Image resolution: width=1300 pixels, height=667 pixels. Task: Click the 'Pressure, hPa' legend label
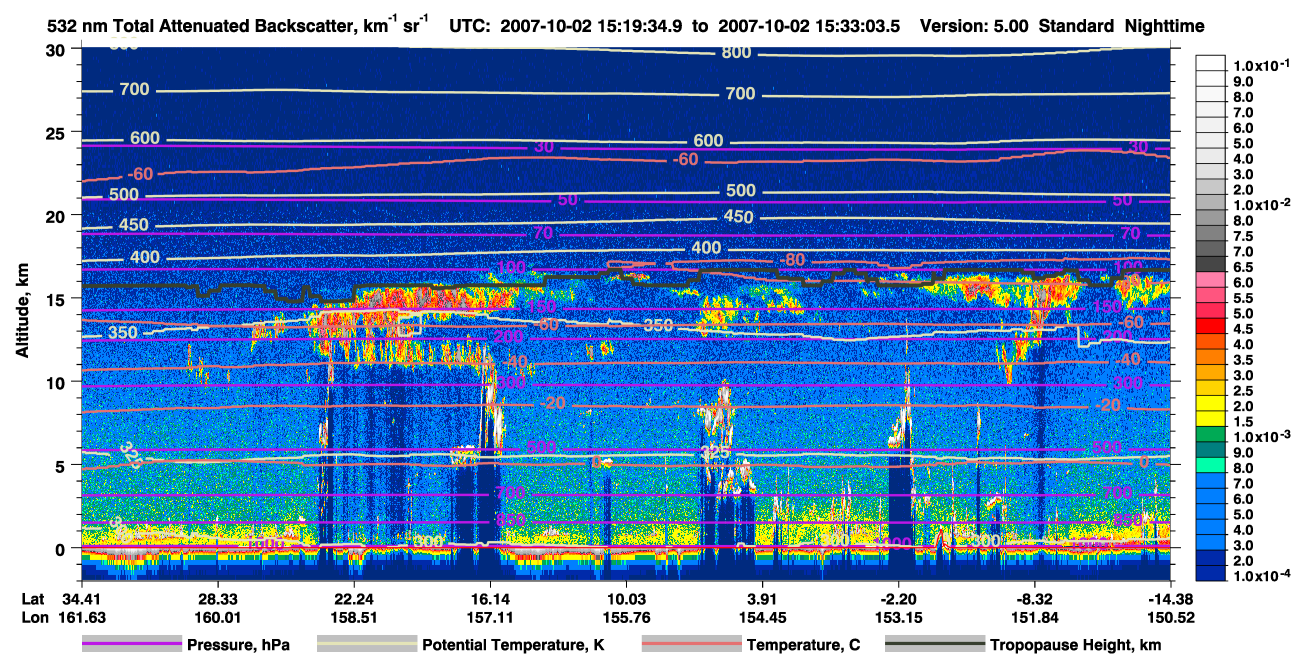[238, 645]
